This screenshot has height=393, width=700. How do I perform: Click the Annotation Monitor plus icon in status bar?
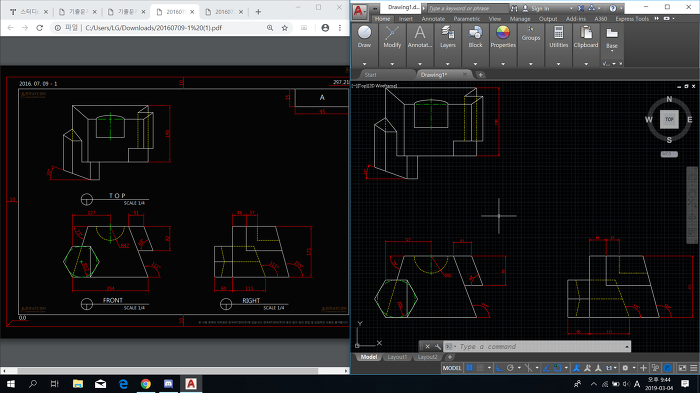pyautogui.click(x=643, y=368)
